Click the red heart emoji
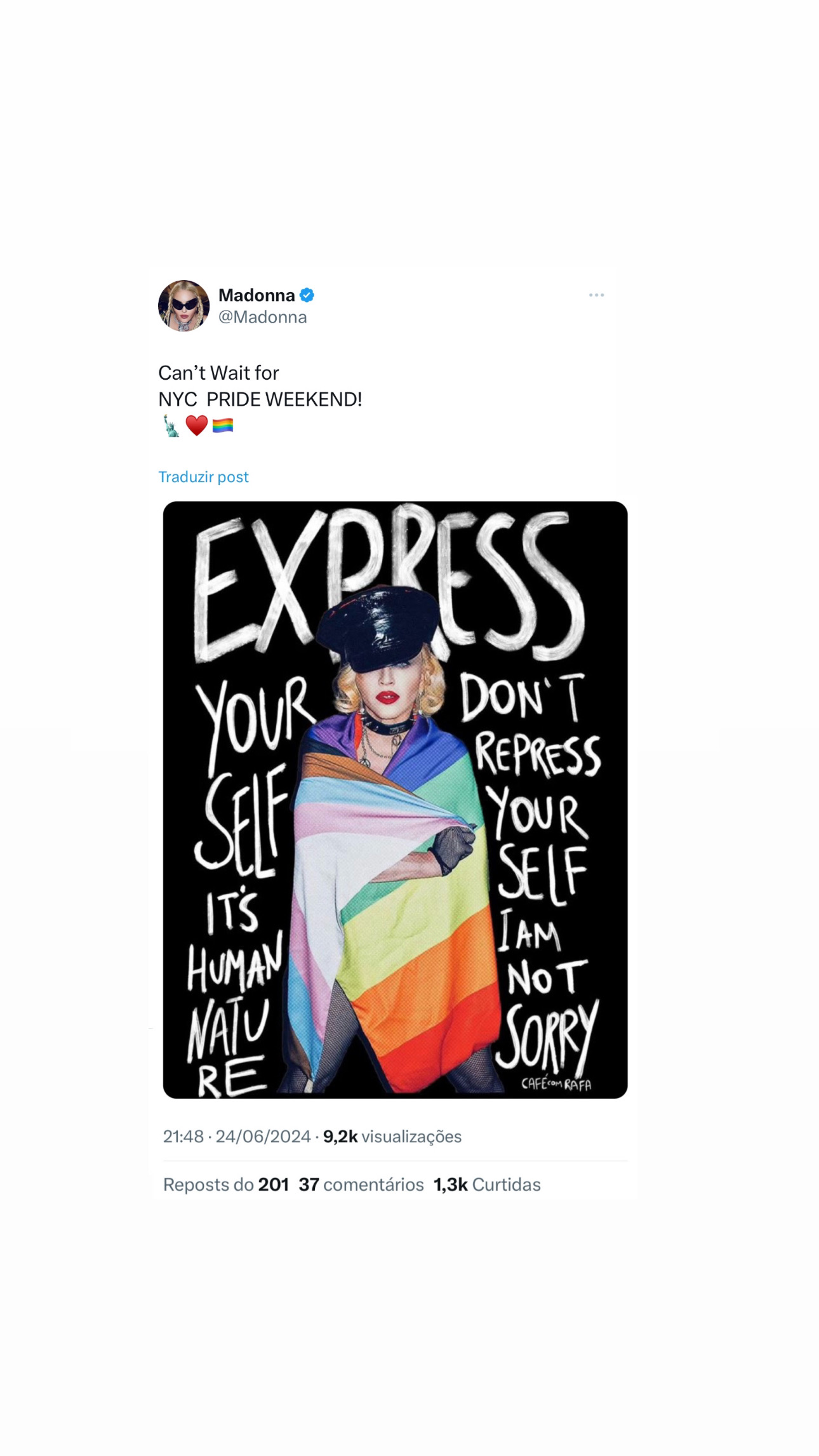This screenshot has width=819, height=1456. (197, 425)
